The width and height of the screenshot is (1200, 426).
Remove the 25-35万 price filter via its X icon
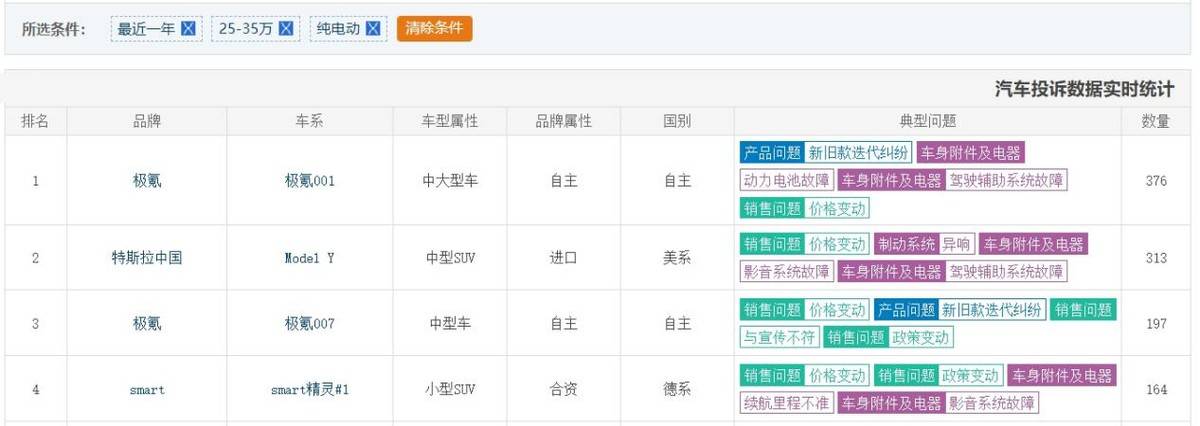(285, 29)
